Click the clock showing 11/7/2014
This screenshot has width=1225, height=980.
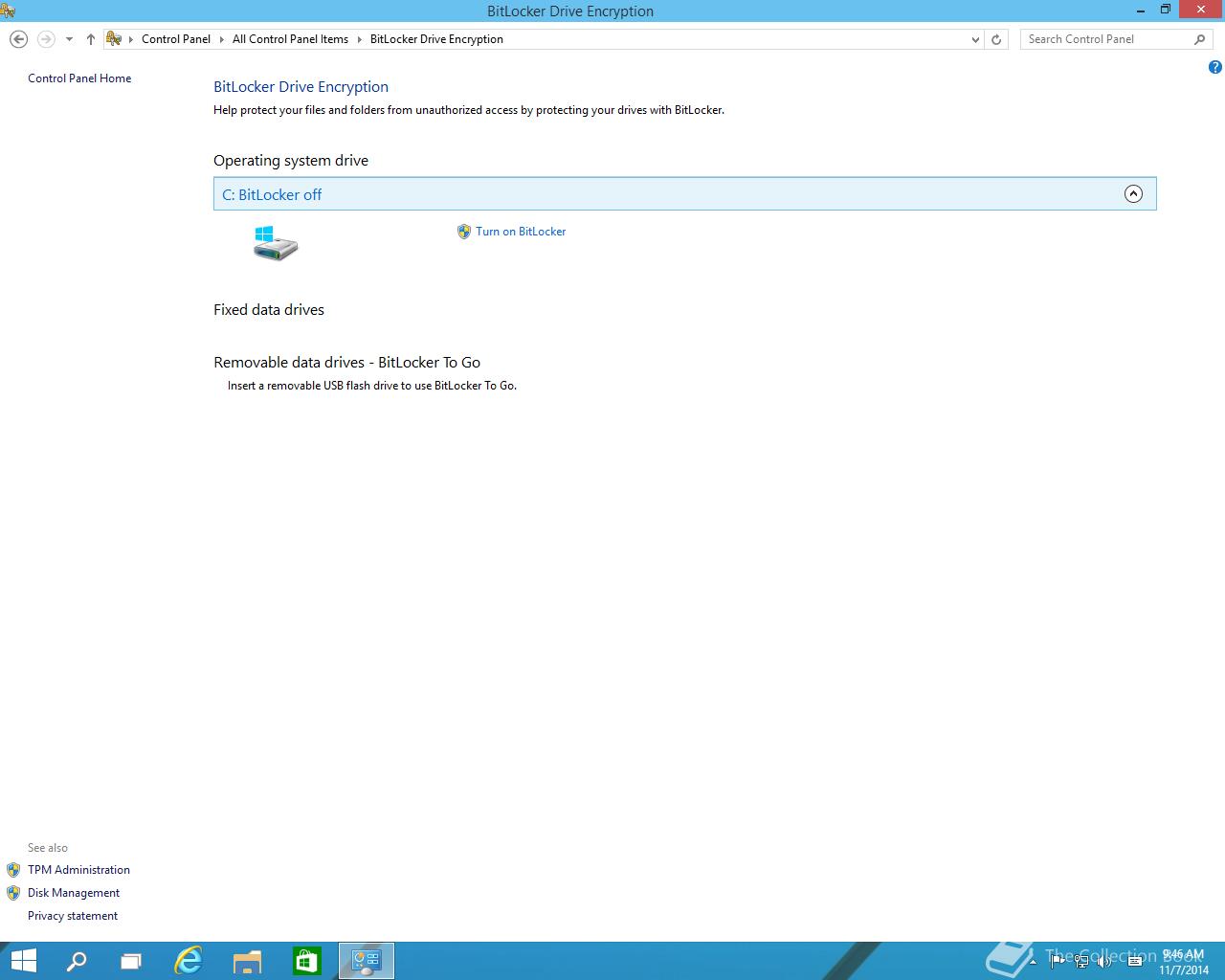pyautogui.click(x=1183, y=962)
